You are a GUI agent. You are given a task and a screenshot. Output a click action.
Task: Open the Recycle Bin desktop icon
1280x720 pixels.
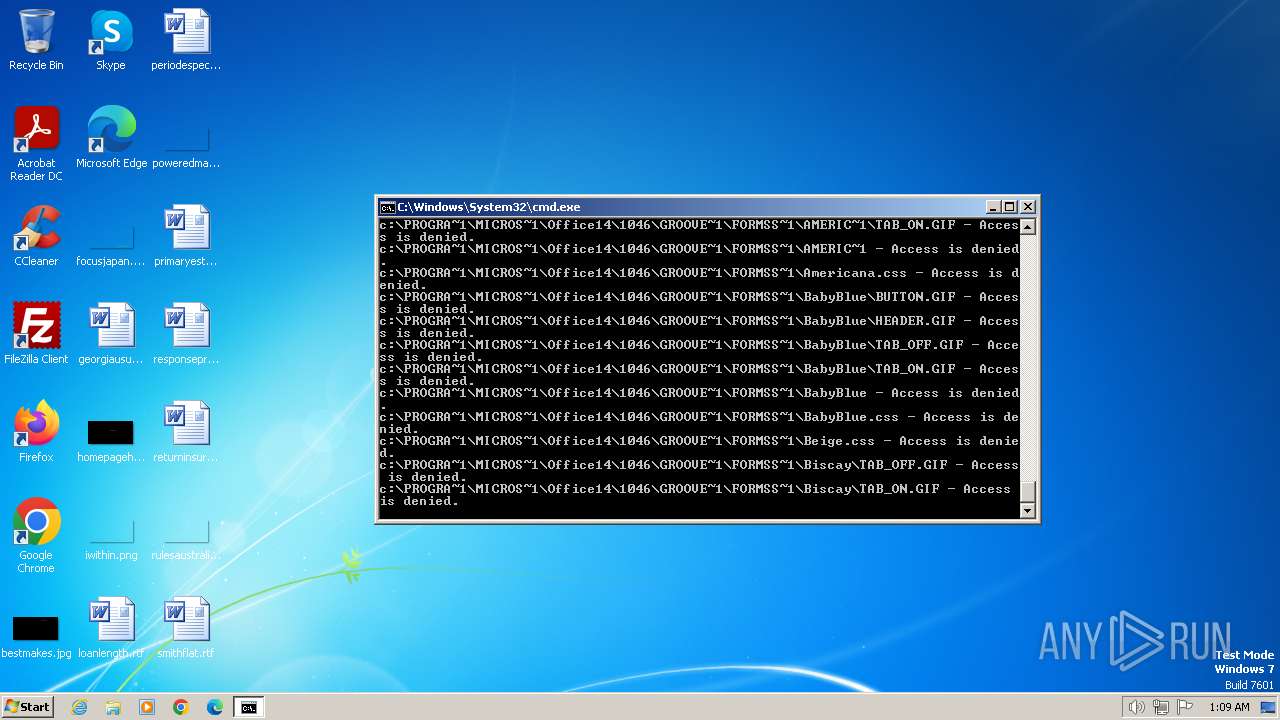coord(36,40)
